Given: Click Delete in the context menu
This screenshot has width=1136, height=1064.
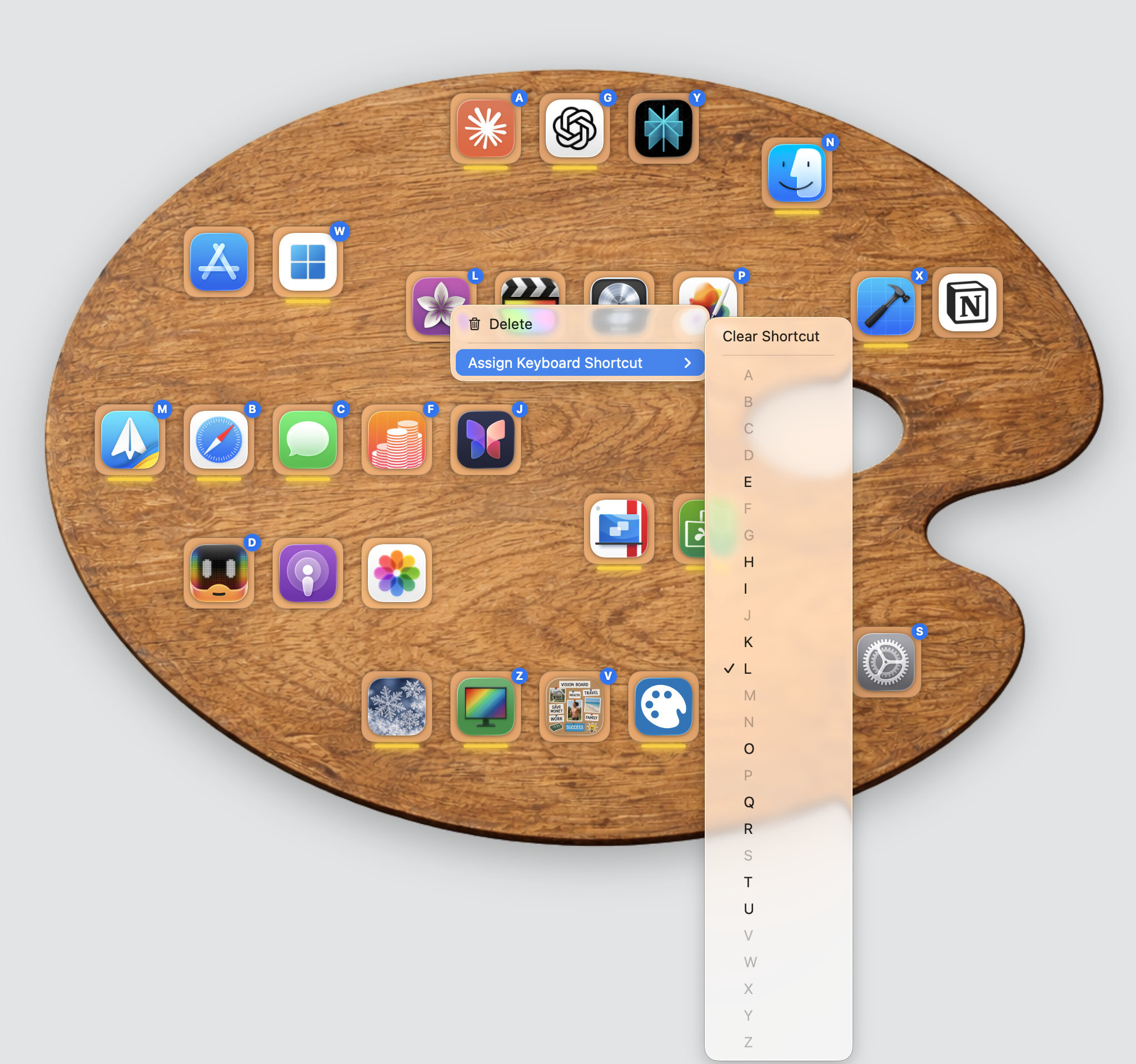Looking at the screenshot, I should (x=511, y=324).
